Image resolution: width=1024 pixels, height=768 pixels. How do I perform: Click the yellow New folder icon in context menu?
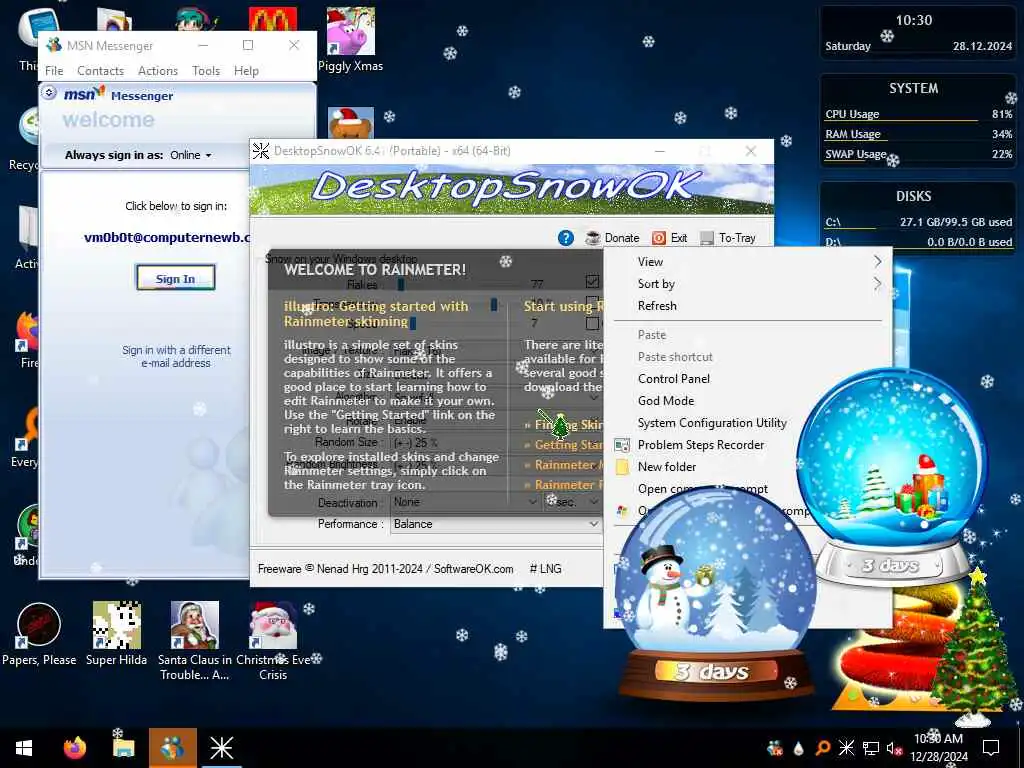[x=622, y=467]
